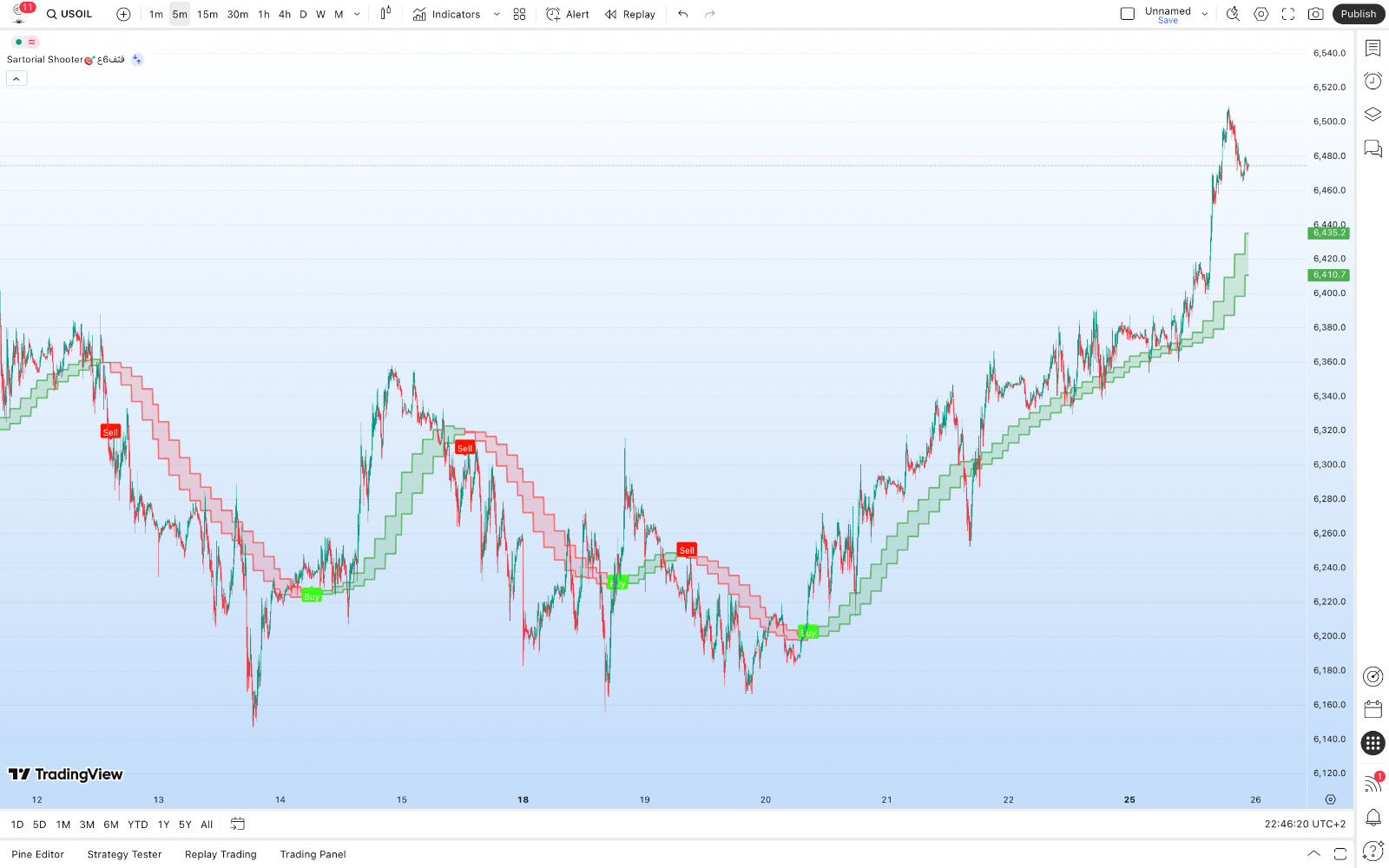This screenshot has height=868, width=1389.
Task: Open the Trading Panel tab
Action: pyautogui.click(x=313, y=854)
